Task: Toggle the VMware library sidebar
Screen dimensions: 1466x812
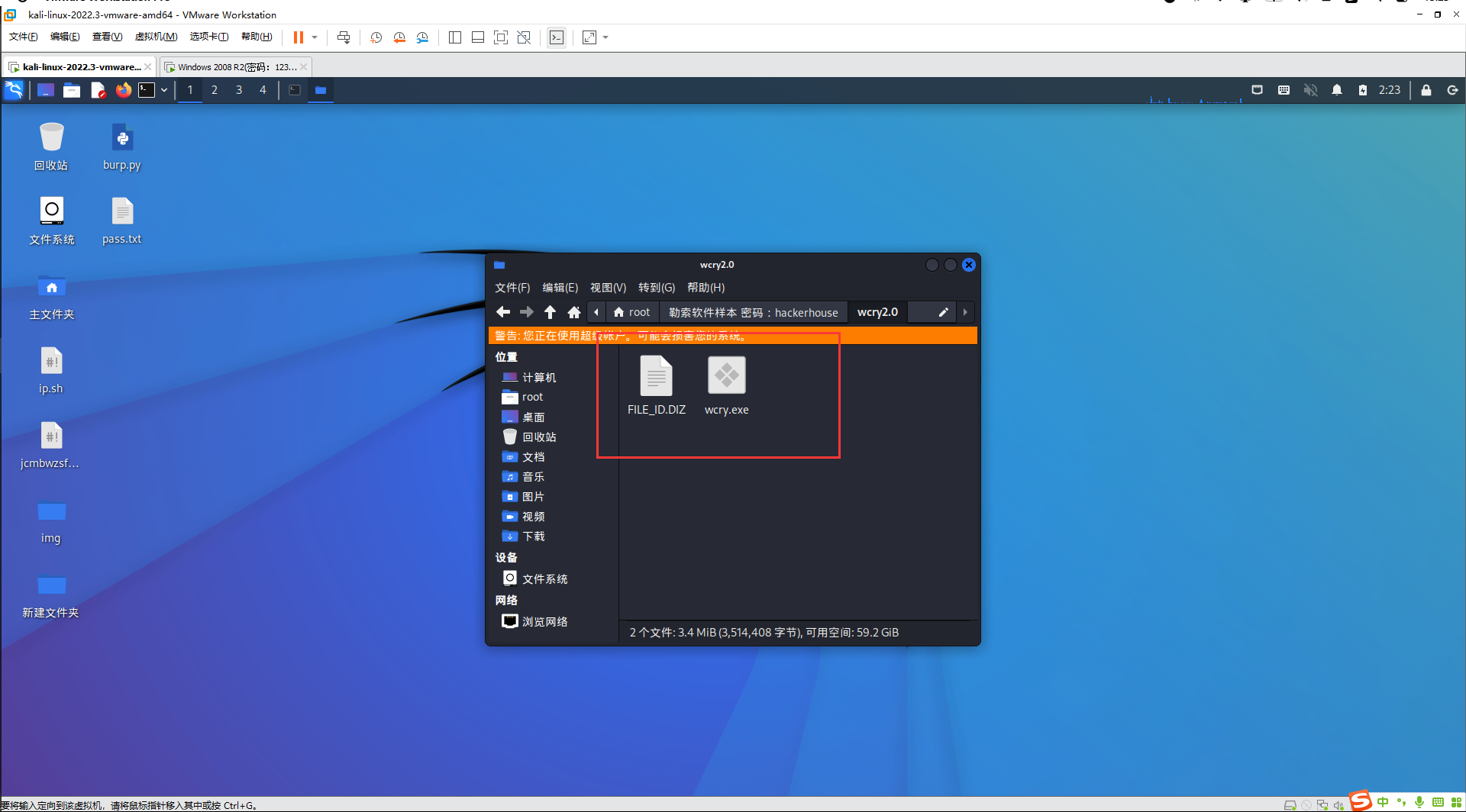Action: 455,37
